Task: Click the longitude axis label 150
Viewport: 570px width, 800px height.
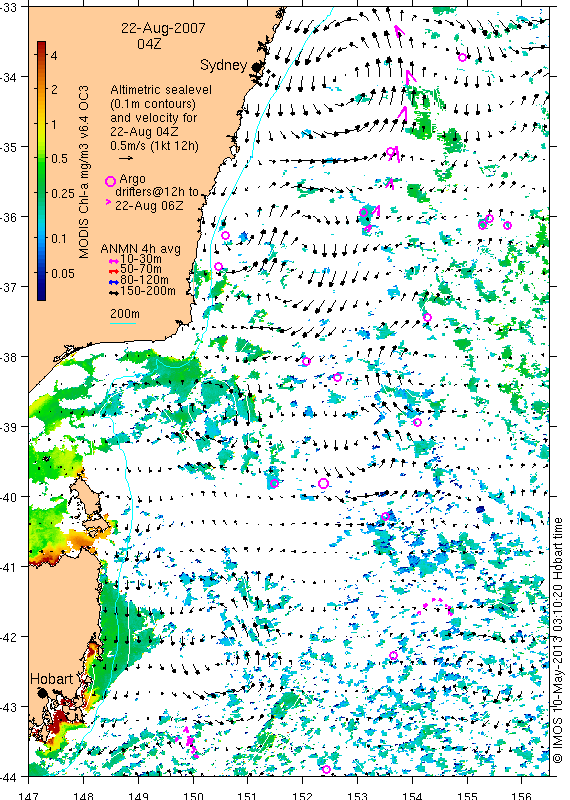Action: coord(193,795)
